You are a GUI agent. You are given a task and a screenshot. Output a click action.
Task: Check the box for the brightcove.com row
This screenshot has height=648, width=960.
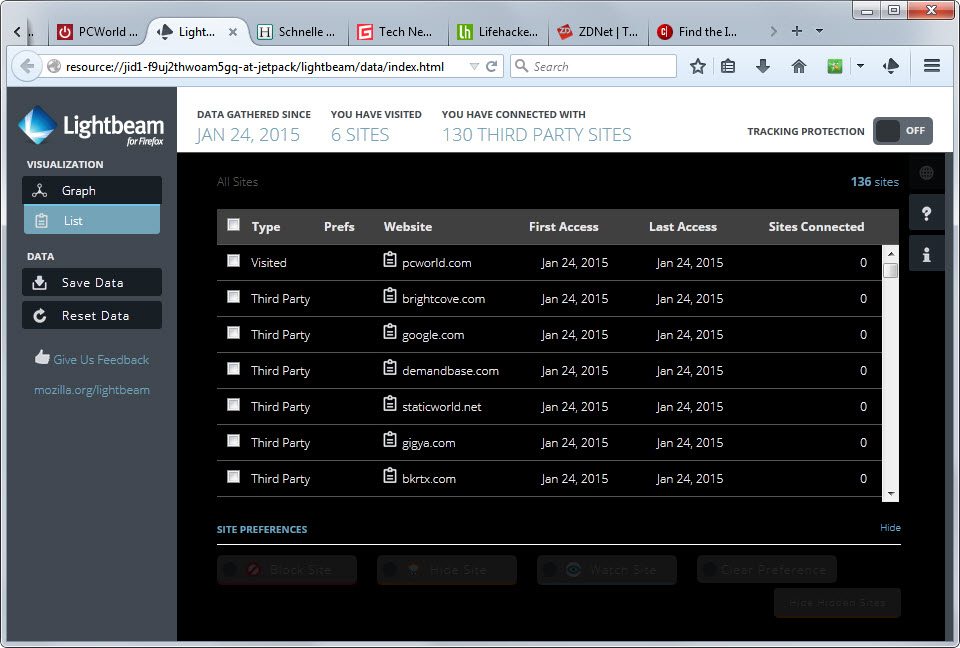coord(233,297)
